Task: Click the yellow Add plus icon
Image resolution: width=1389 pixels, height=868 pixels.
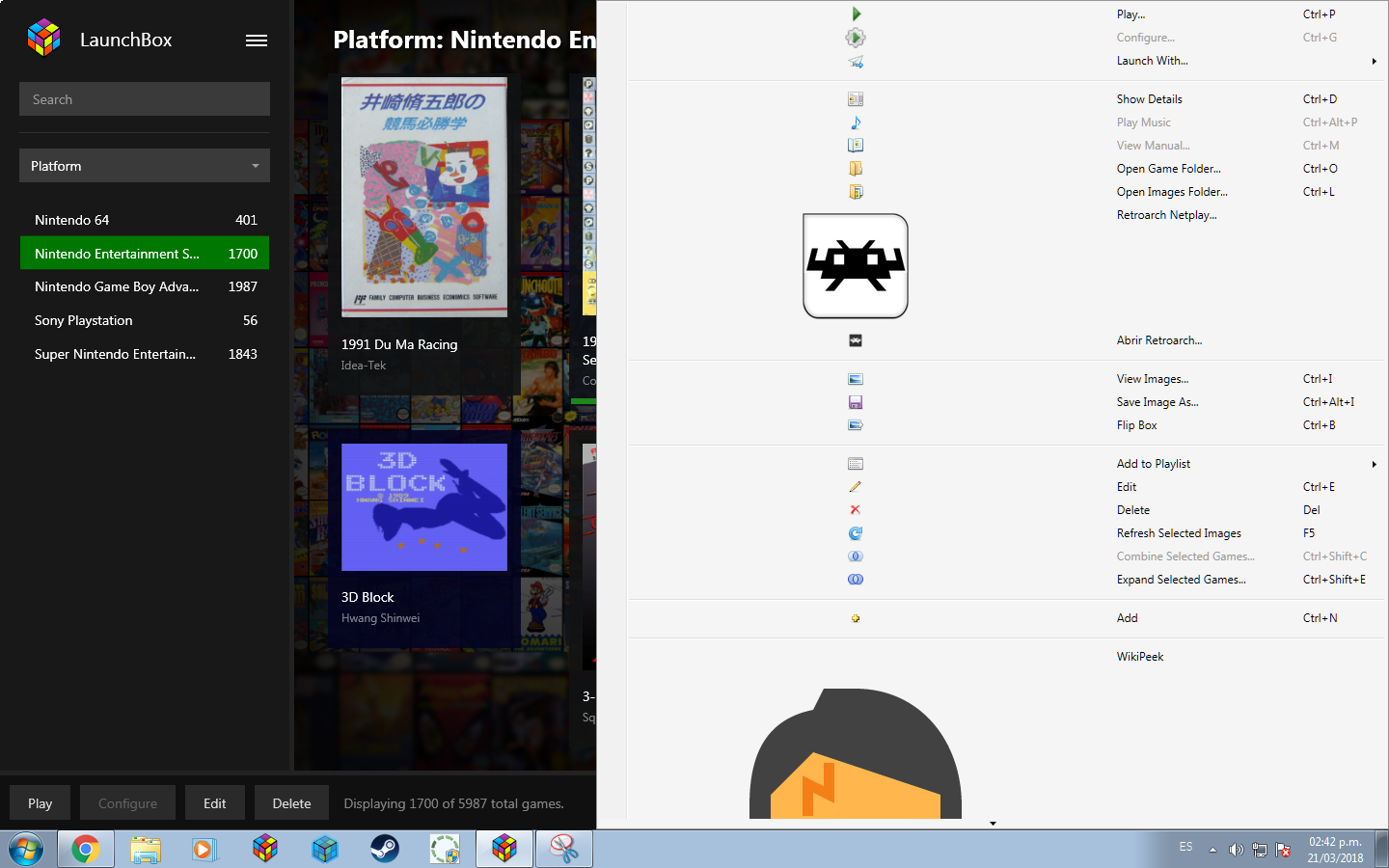Action: [x=856, y=618]
